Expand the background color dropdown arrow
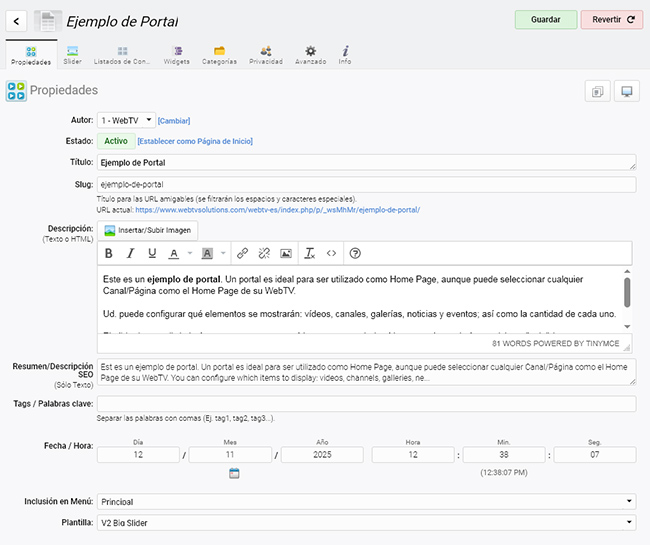Viewport: 650px width, 545px height. (223, 253)
